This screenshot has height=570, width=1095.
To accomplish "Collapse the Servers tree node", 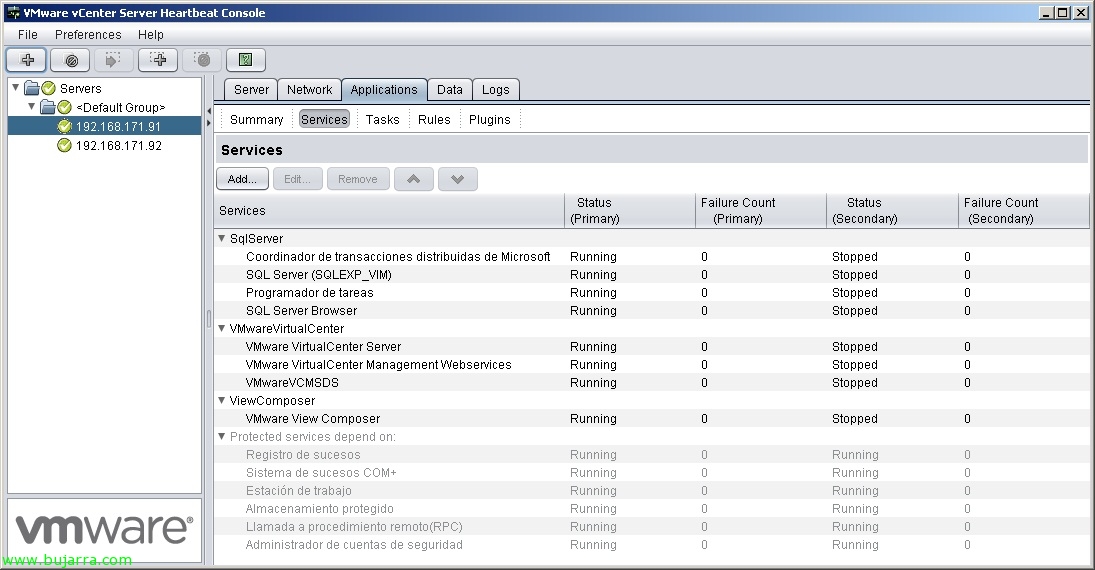I will [15, 88].
